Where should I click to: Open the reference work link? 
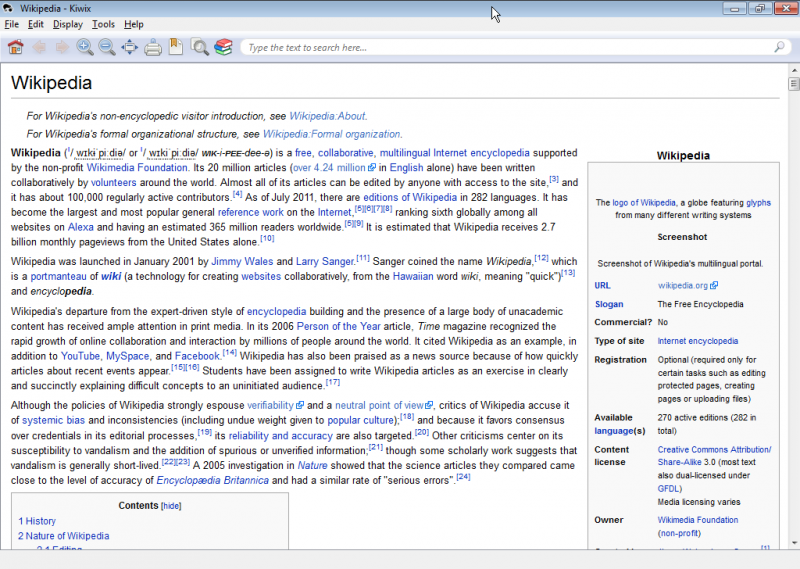[x=251, y=212]
